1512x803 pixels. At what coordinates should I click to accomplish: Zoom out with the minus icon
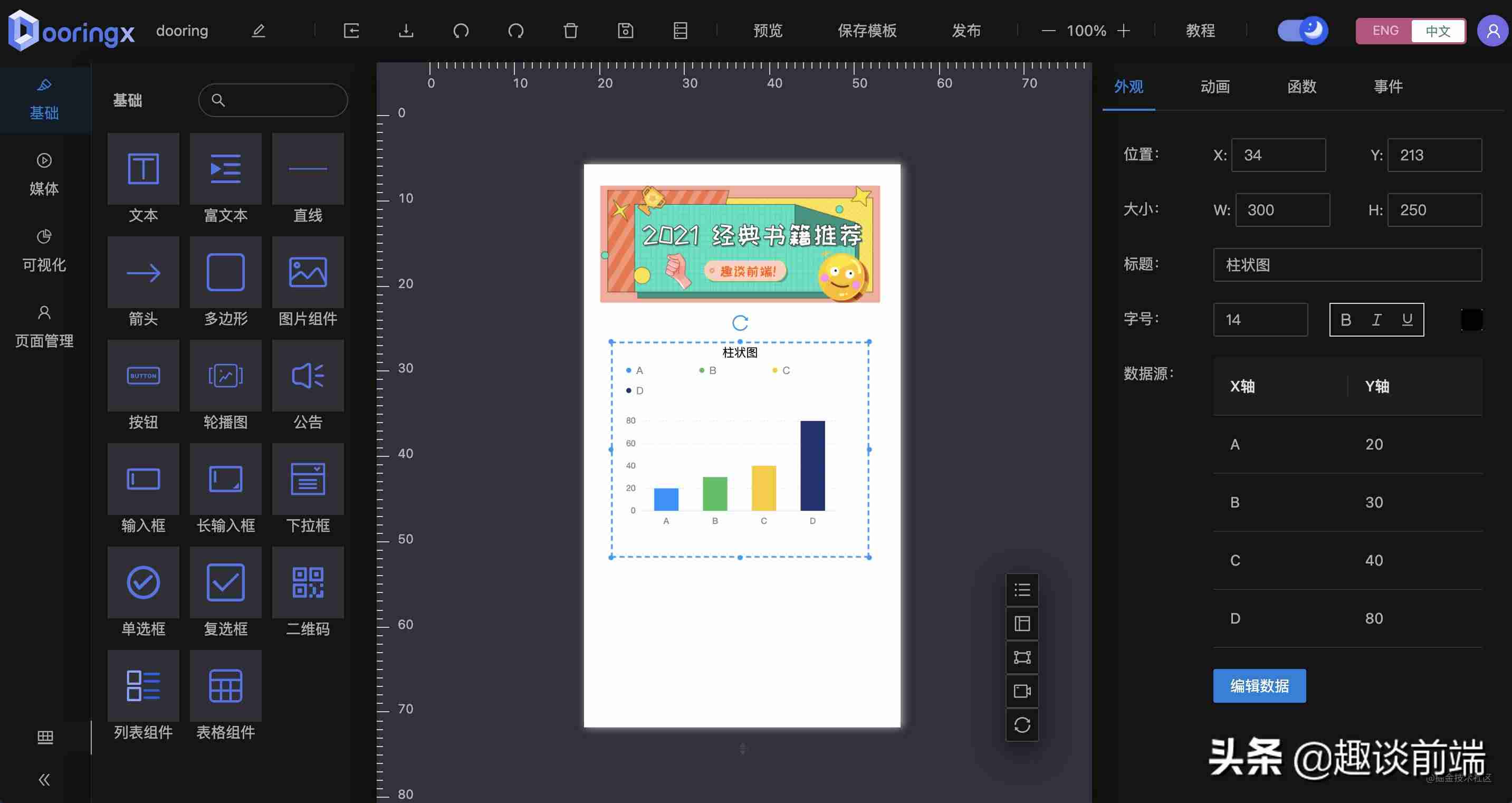[1048, 31]
